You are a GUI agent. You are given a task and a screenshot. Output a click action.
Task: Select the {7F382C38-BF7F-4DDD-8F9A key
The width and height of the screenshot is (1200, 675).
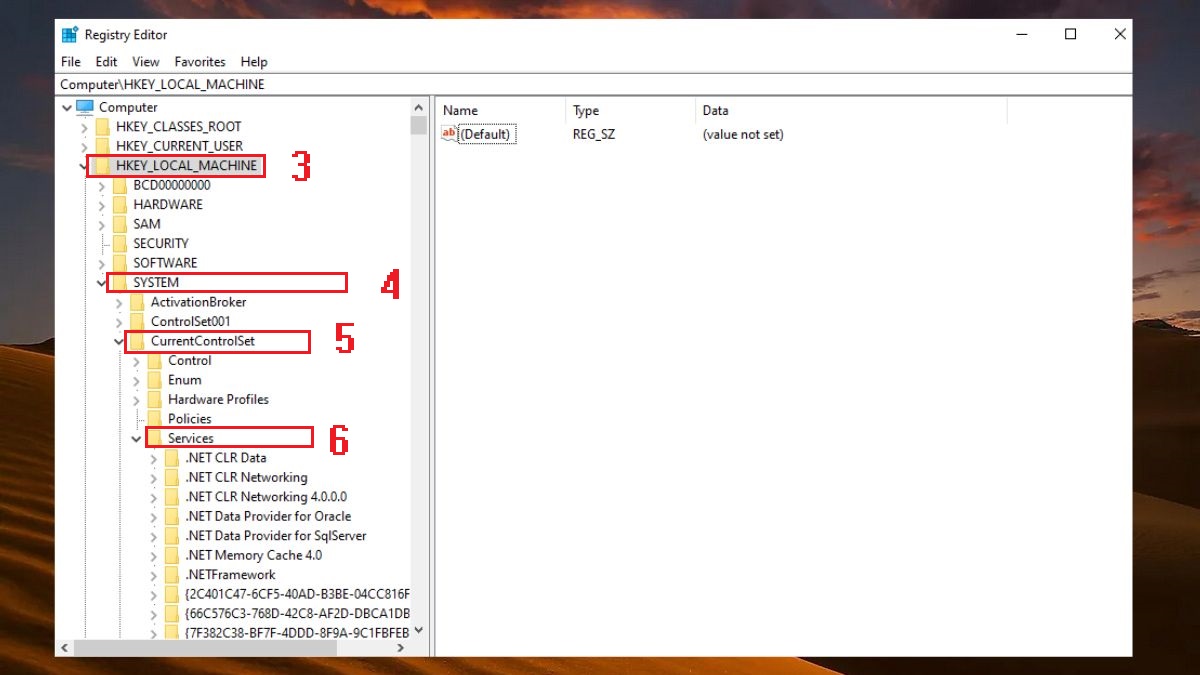[297, 633]
